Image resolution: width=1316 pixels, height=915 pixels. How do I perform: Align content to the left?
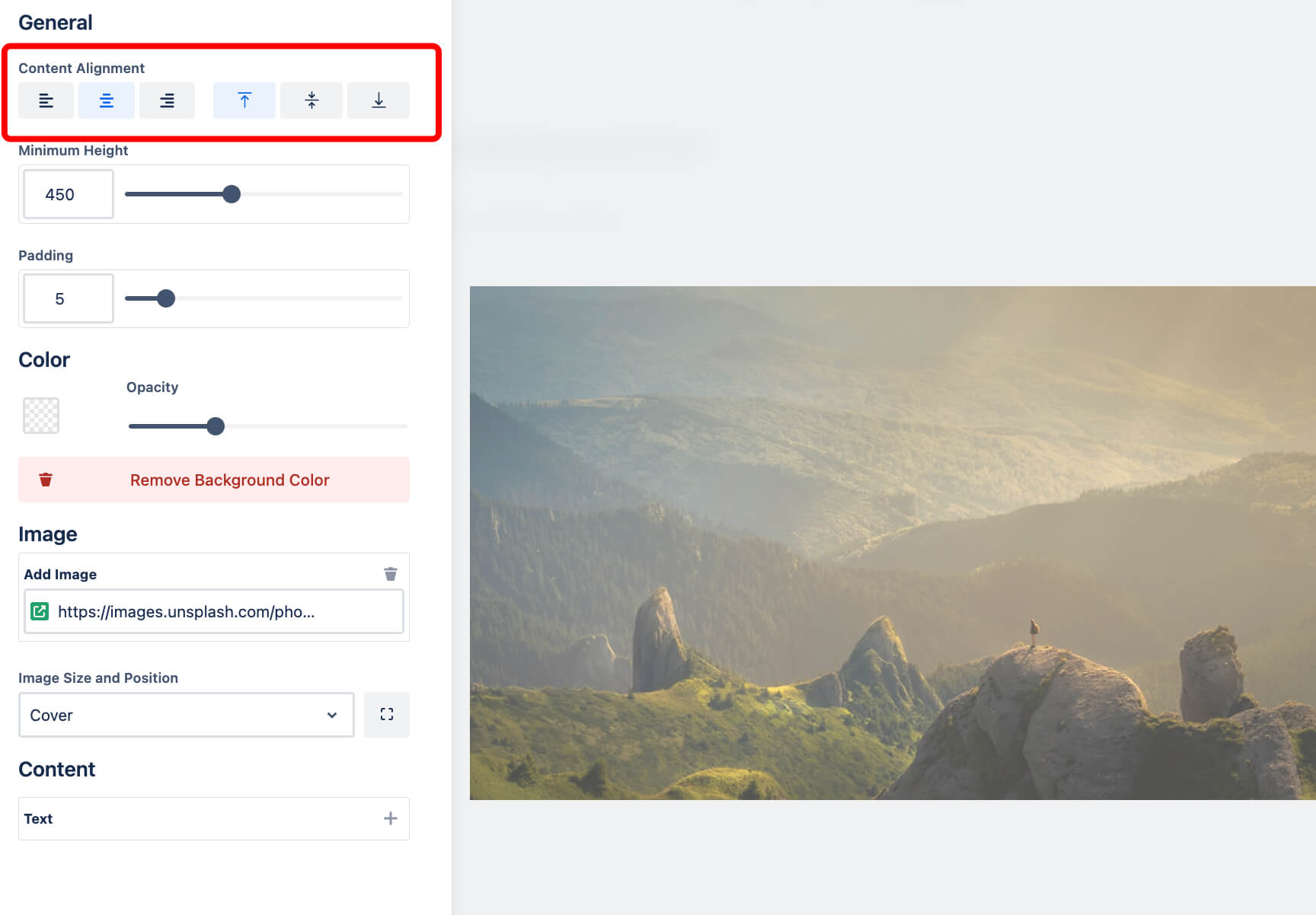pos(46,100)
